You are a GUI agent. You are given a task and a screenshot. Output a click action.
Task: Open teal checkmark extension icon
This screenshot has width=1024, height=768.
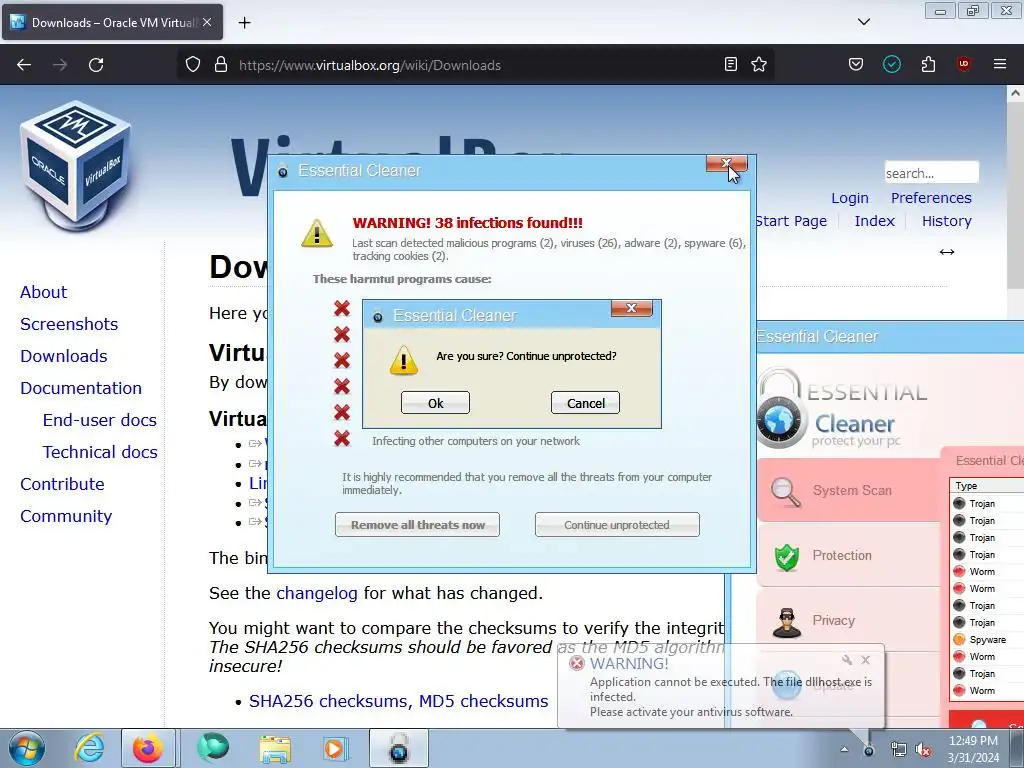pyautogui.click(x=892, y=65)
